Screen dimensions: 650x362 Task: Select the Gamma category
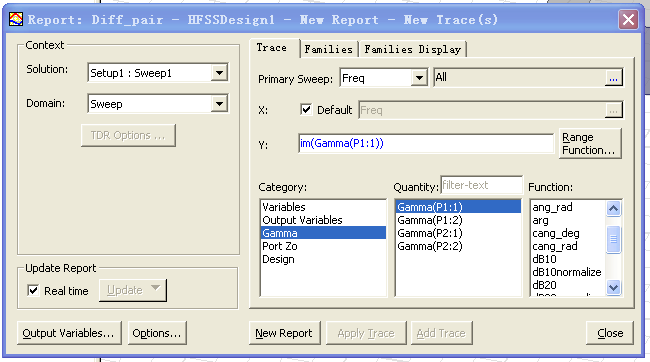[x=323, y=233]
